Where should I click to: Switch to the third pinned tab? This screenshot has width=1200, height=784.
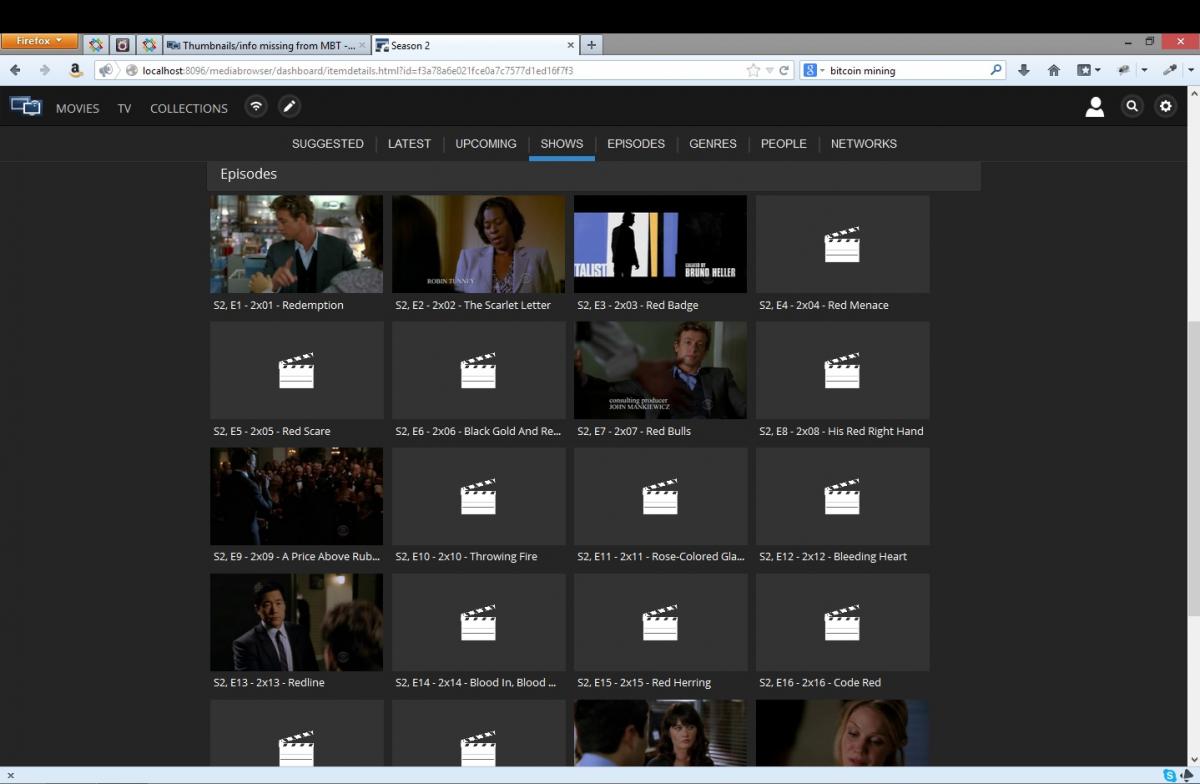pyautogui.click(x=149, y=45)
